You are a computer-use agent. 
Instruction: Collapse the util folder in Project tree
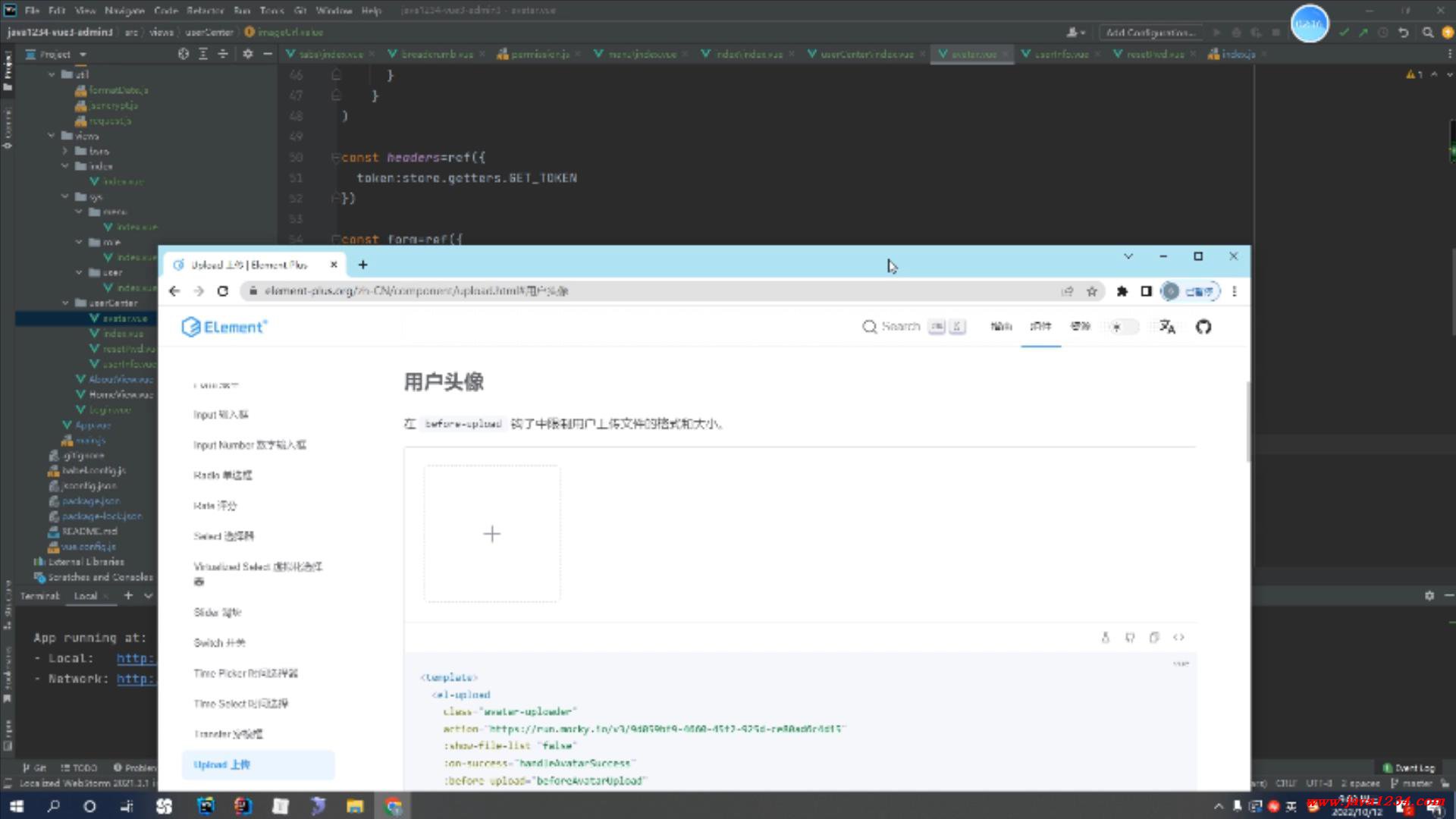tap(52, 74)
